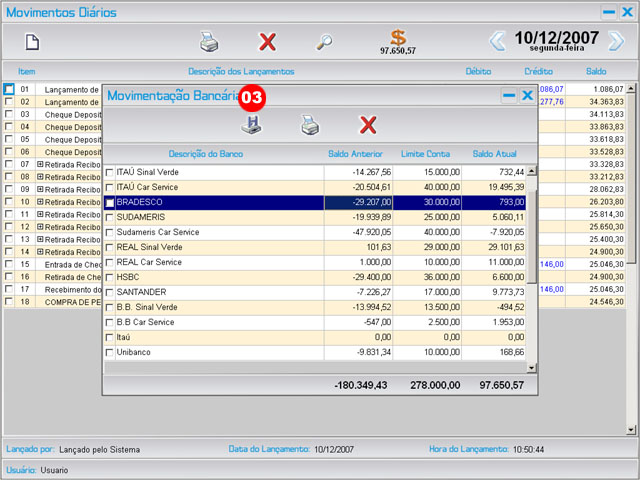Open the magnifying glass search tool
The width and height of the screenshot is (640, 480).
324,42
